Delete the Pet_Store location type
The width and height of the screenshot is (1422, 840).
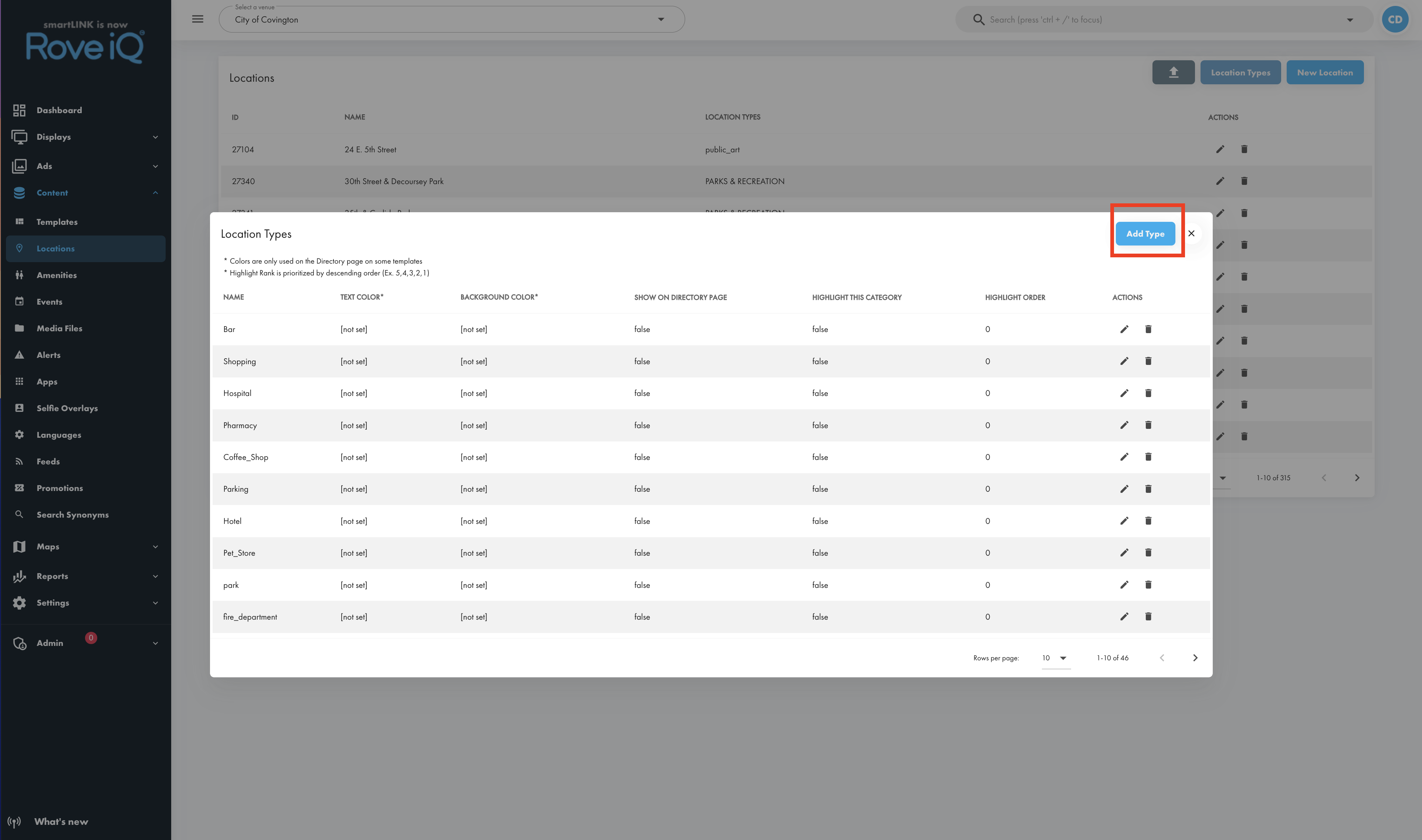[1148, 552]
